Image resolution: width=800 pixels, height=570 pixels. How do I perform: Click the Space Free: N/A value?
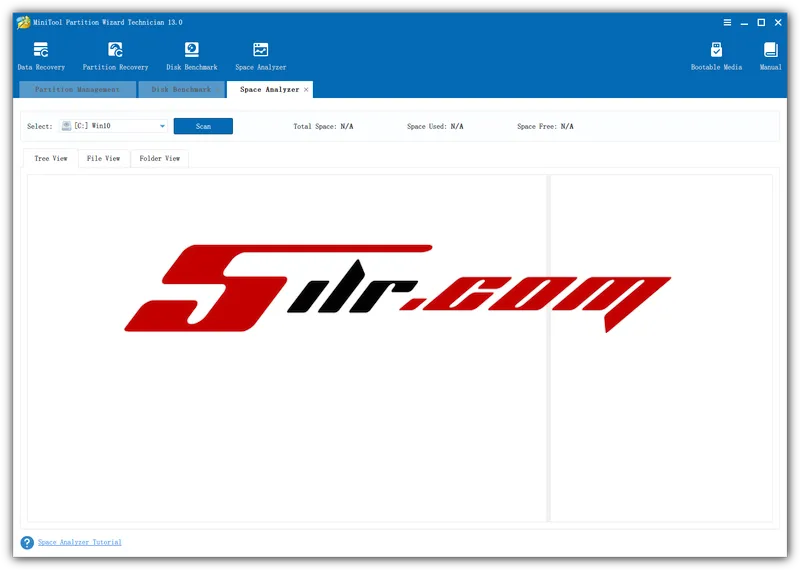click(545, 127)
